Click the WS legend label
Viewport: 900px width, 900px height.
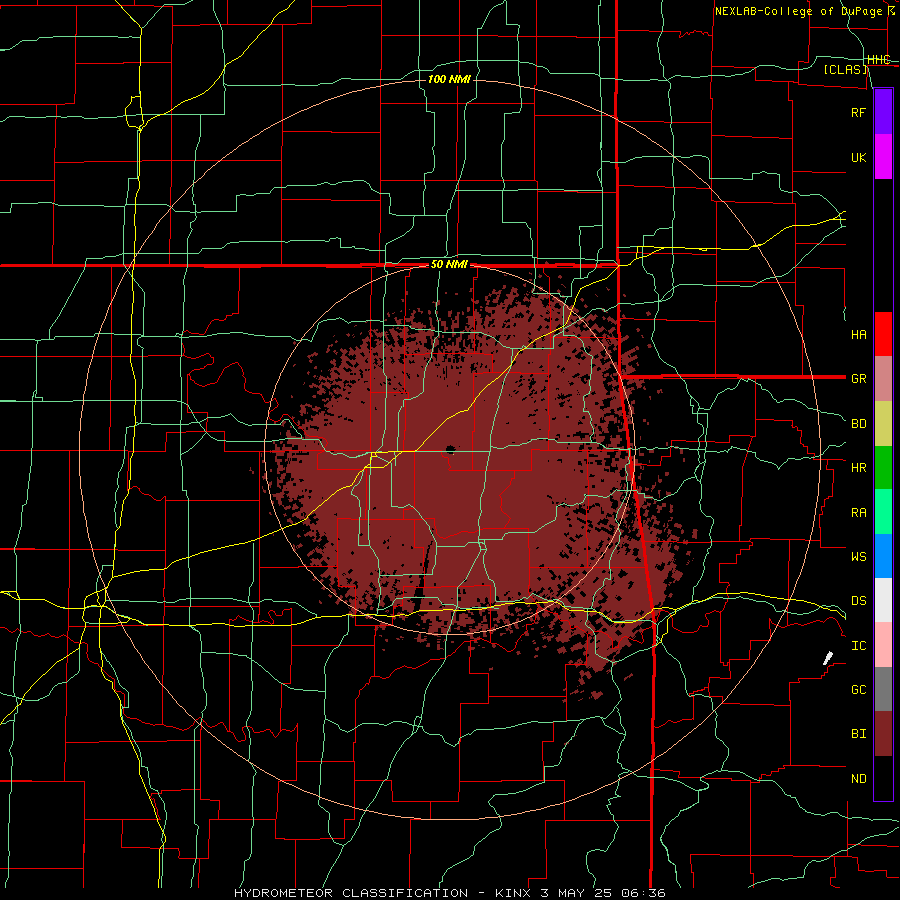[858, 557]
